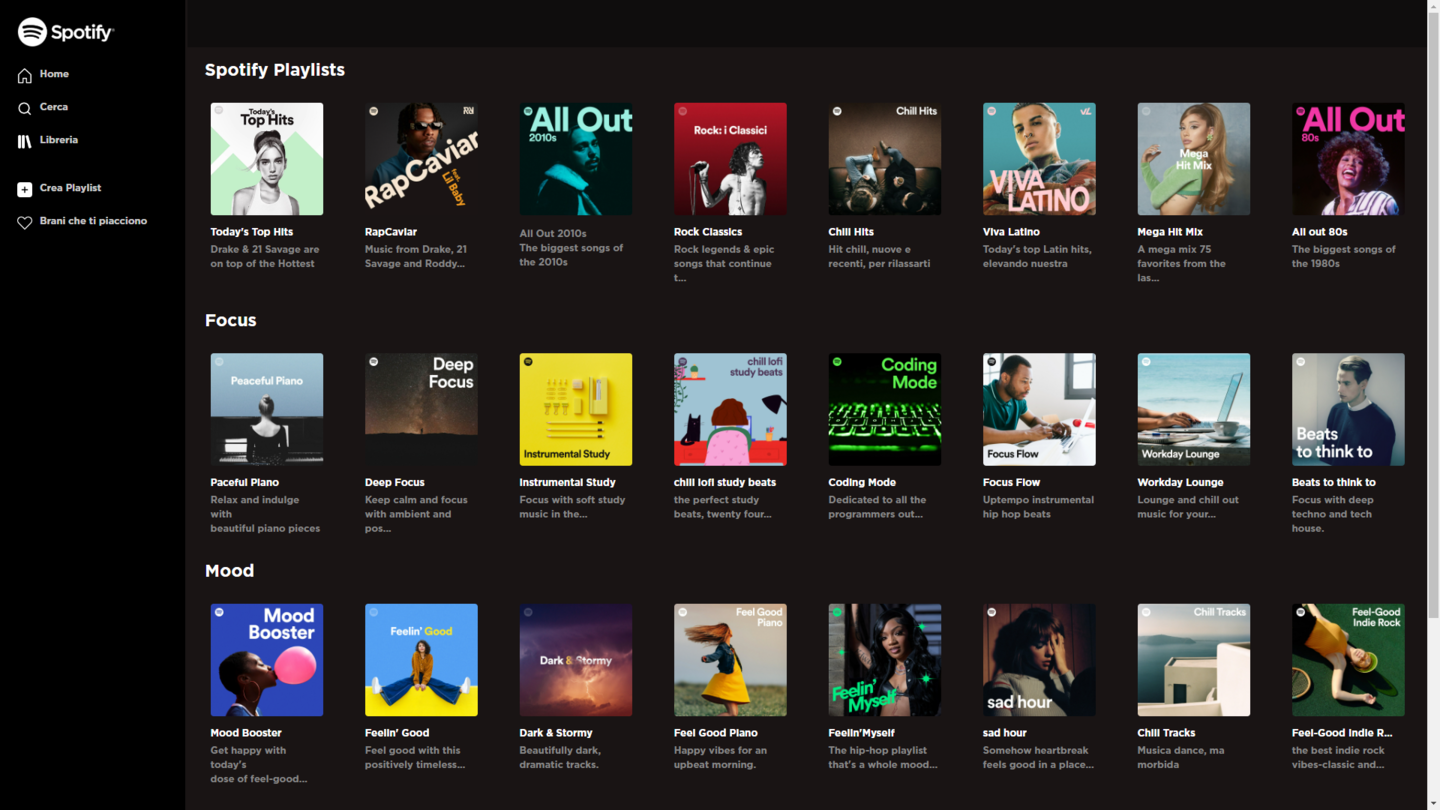
Task: Click the Libreria library icon
Action: (25, 141)
